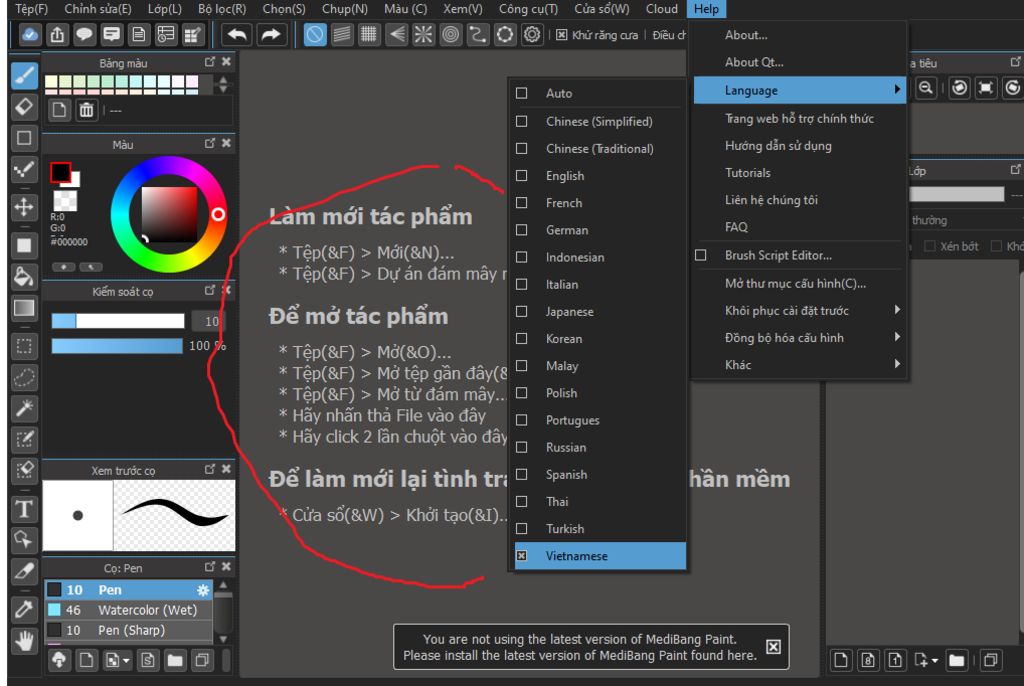Enable grid snap guide
The height and width of the screenshot is (686, 1024).
[x=369, y=35]
